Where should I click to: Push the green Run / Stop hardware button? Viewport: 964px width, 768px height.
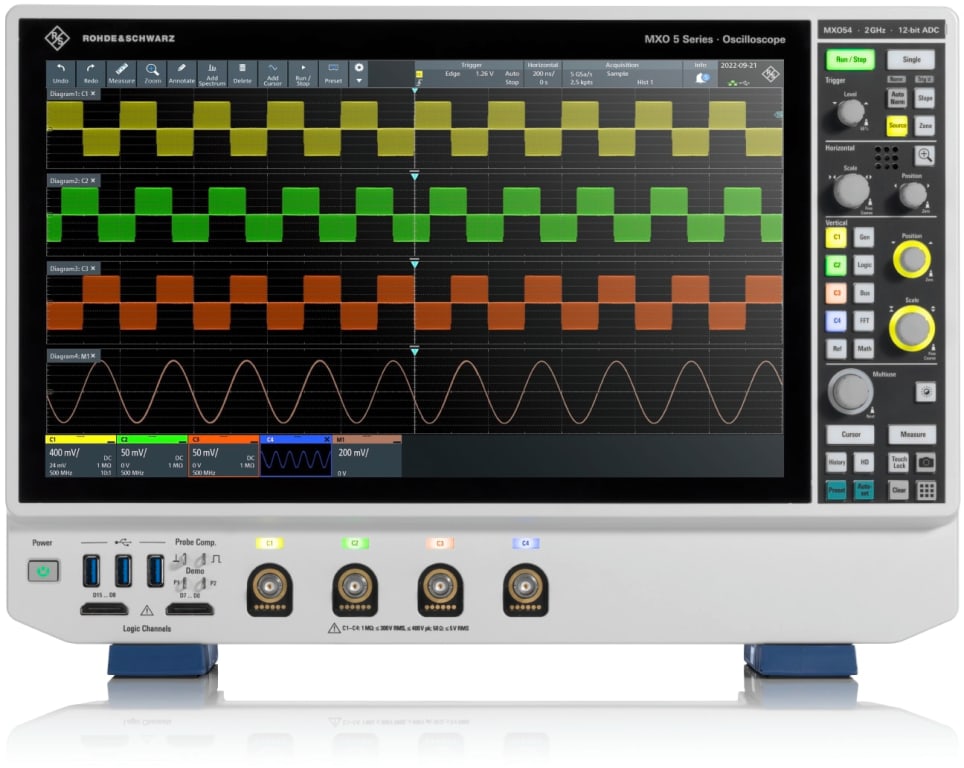(x=850, y=60)
